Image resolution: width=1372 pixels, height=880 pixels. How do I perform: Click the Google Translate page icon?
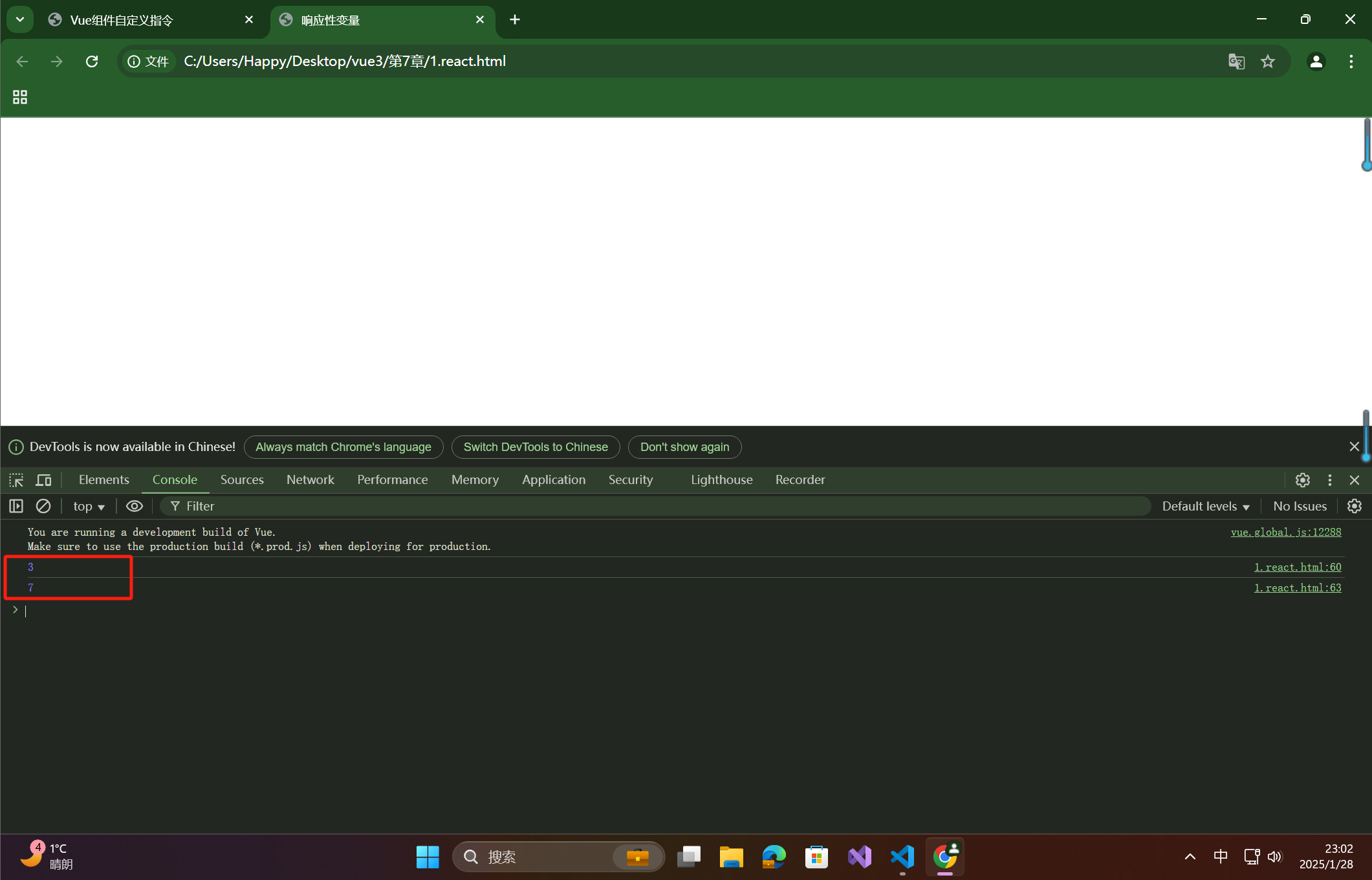click(1236, 61)
